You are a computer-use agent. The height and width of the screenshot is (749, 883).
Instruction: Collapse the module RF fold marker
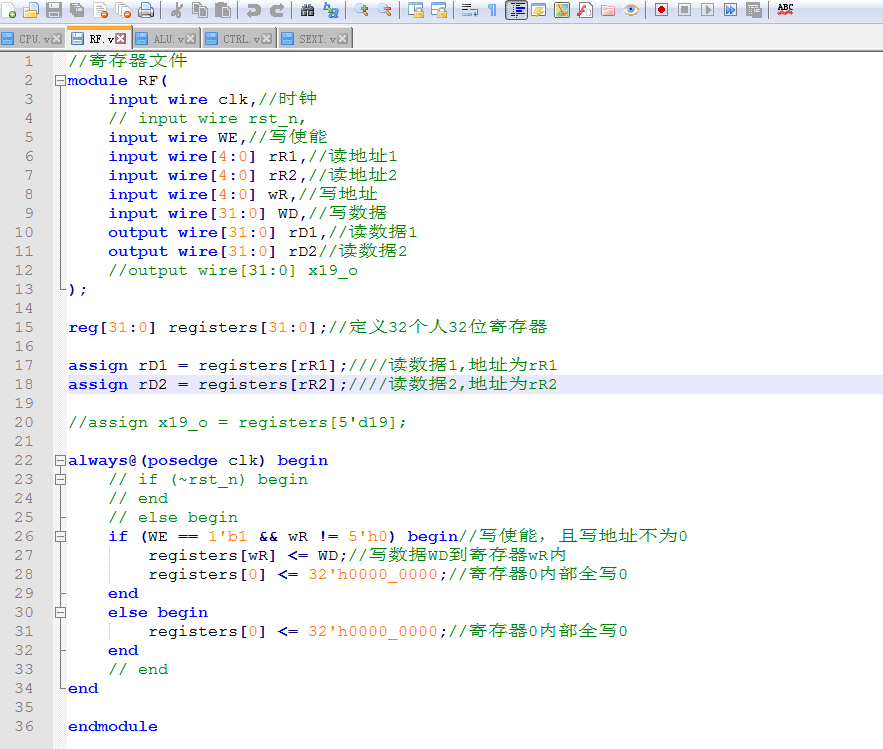tap(60, 81)
